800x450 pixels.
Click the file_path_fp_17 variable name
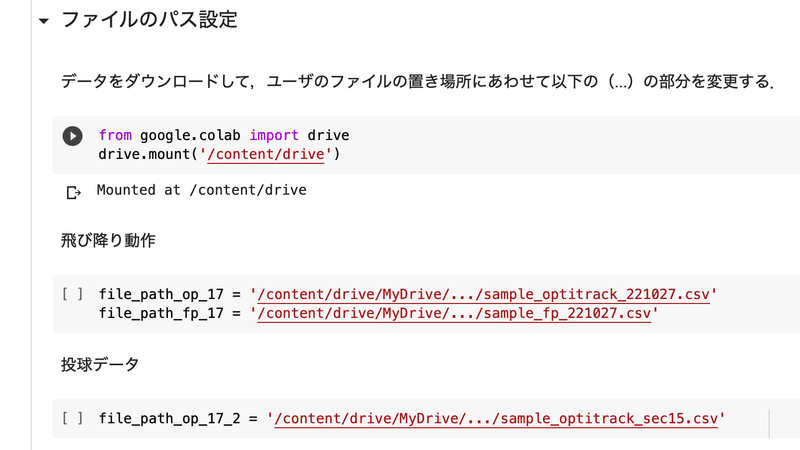point(161,313)
